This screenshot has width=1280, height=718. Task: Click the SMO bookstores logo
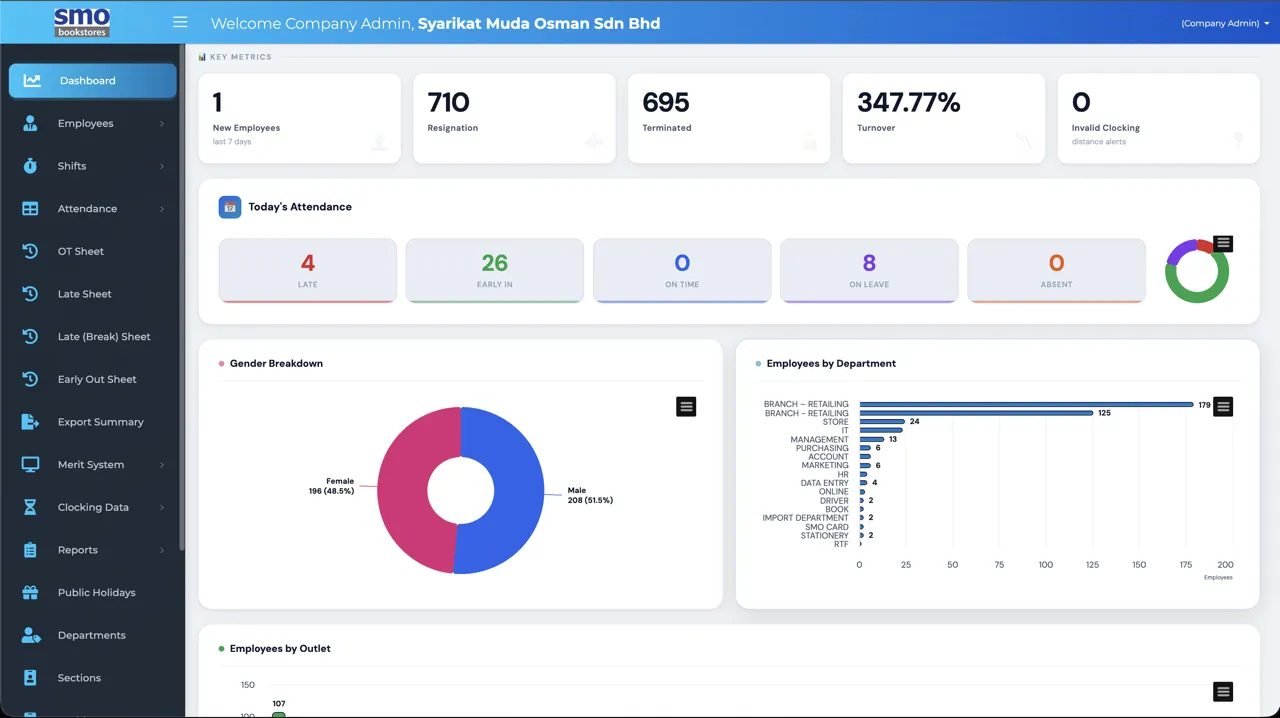(x=81, y=22)
